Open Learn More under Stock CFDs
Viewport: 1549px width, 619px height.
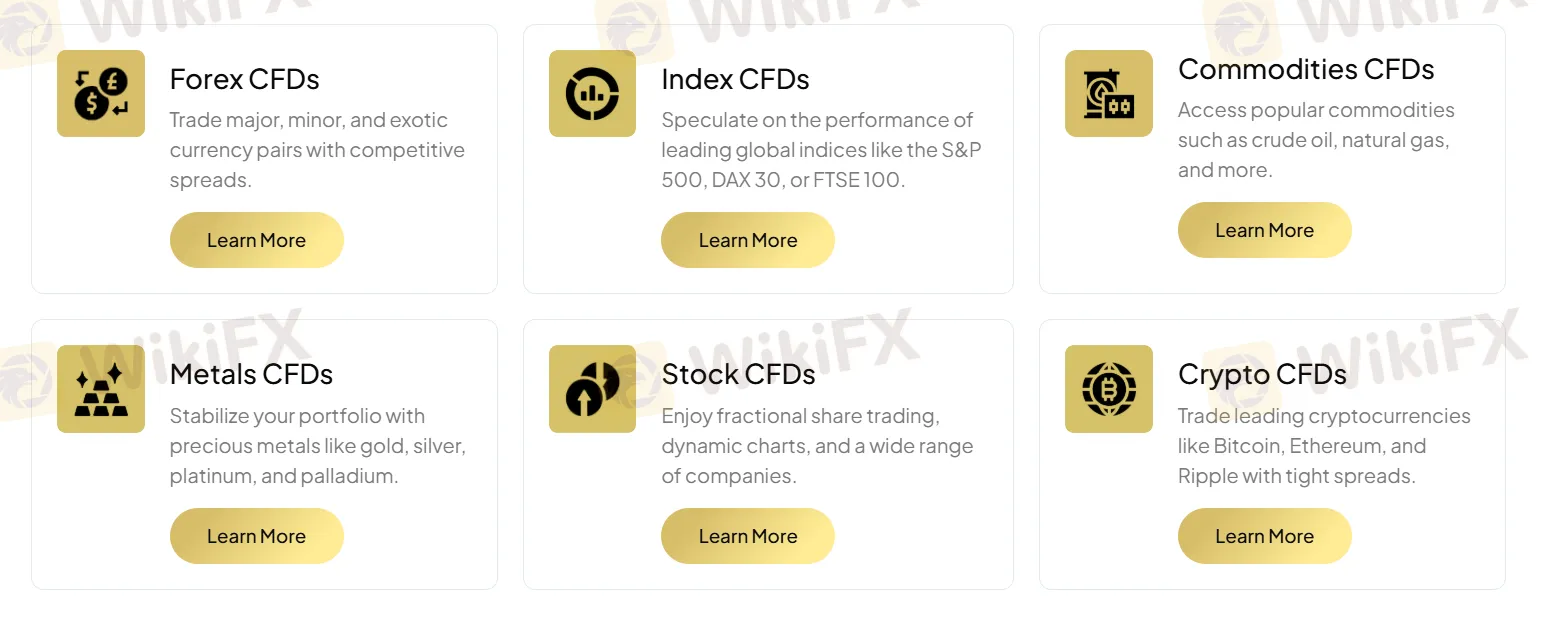point(748,536)
